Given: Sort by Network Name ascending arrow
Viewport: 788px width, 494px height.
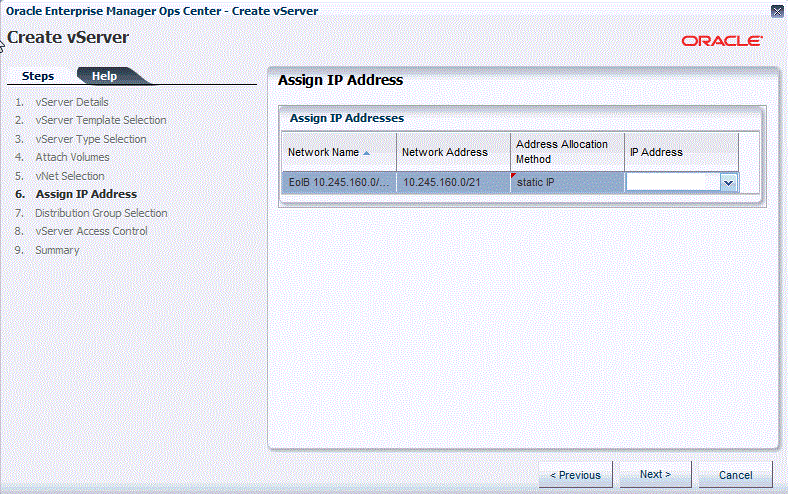Looking at the screenshot, I should click(366, 153).
